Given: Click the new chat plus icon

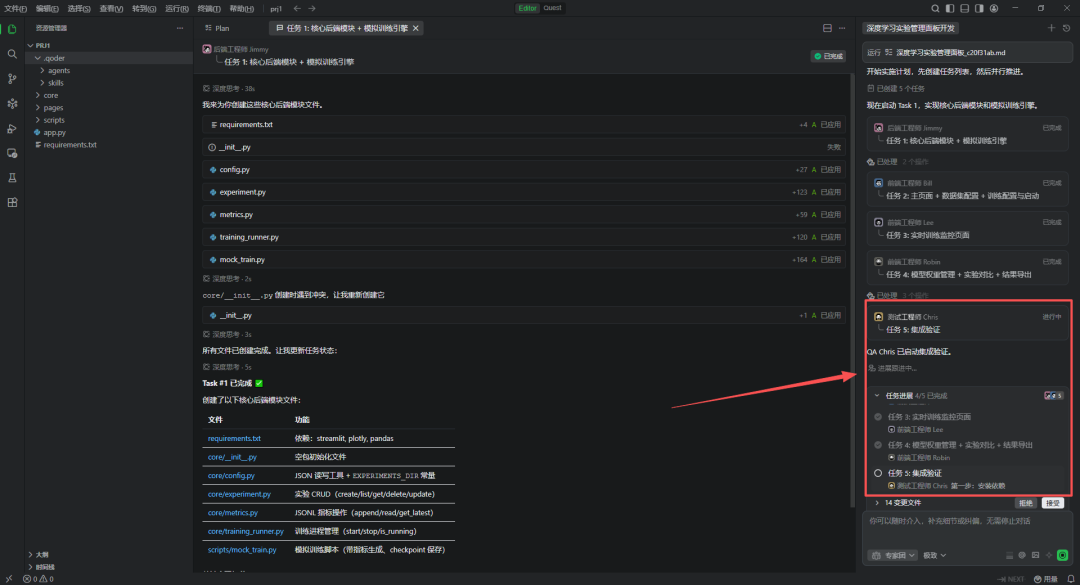Looking at the screenshot, I should click(1051, 28).
